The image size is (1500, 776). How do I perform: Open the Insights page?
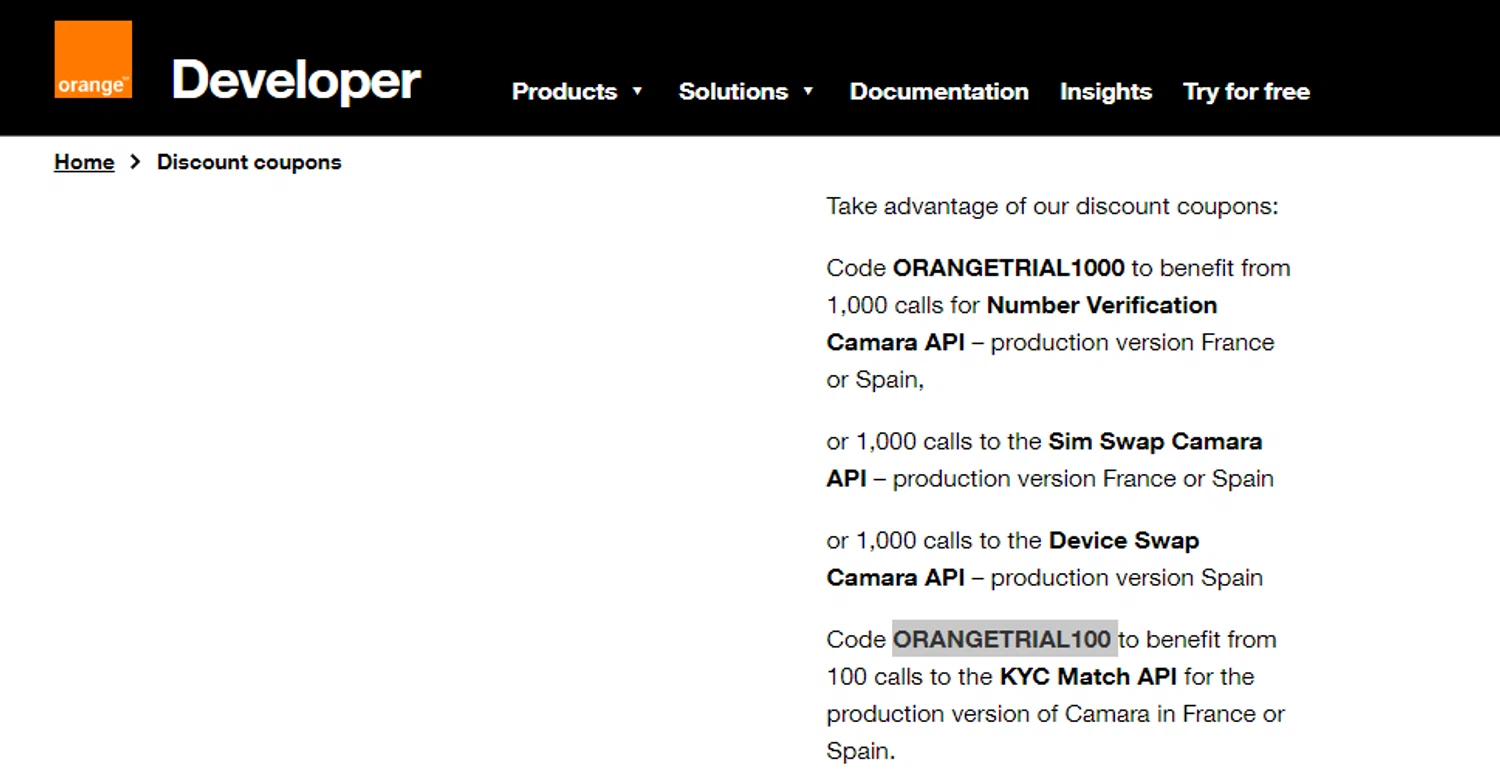click(x=1106, y=91)
